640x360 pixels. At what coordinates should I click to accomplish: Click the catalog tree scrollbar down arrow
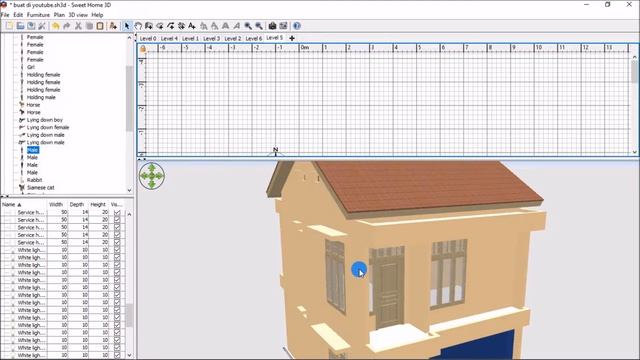129,190
